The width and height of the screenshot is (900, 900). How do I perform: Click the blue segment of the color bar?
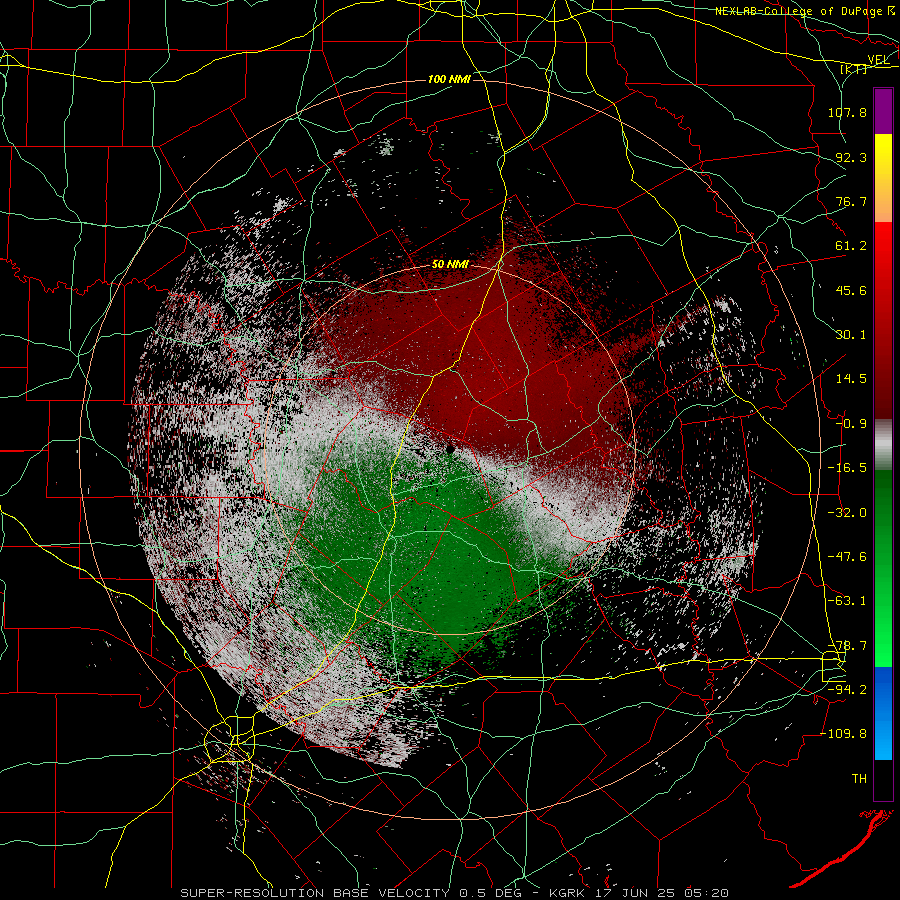pos(883,713)
